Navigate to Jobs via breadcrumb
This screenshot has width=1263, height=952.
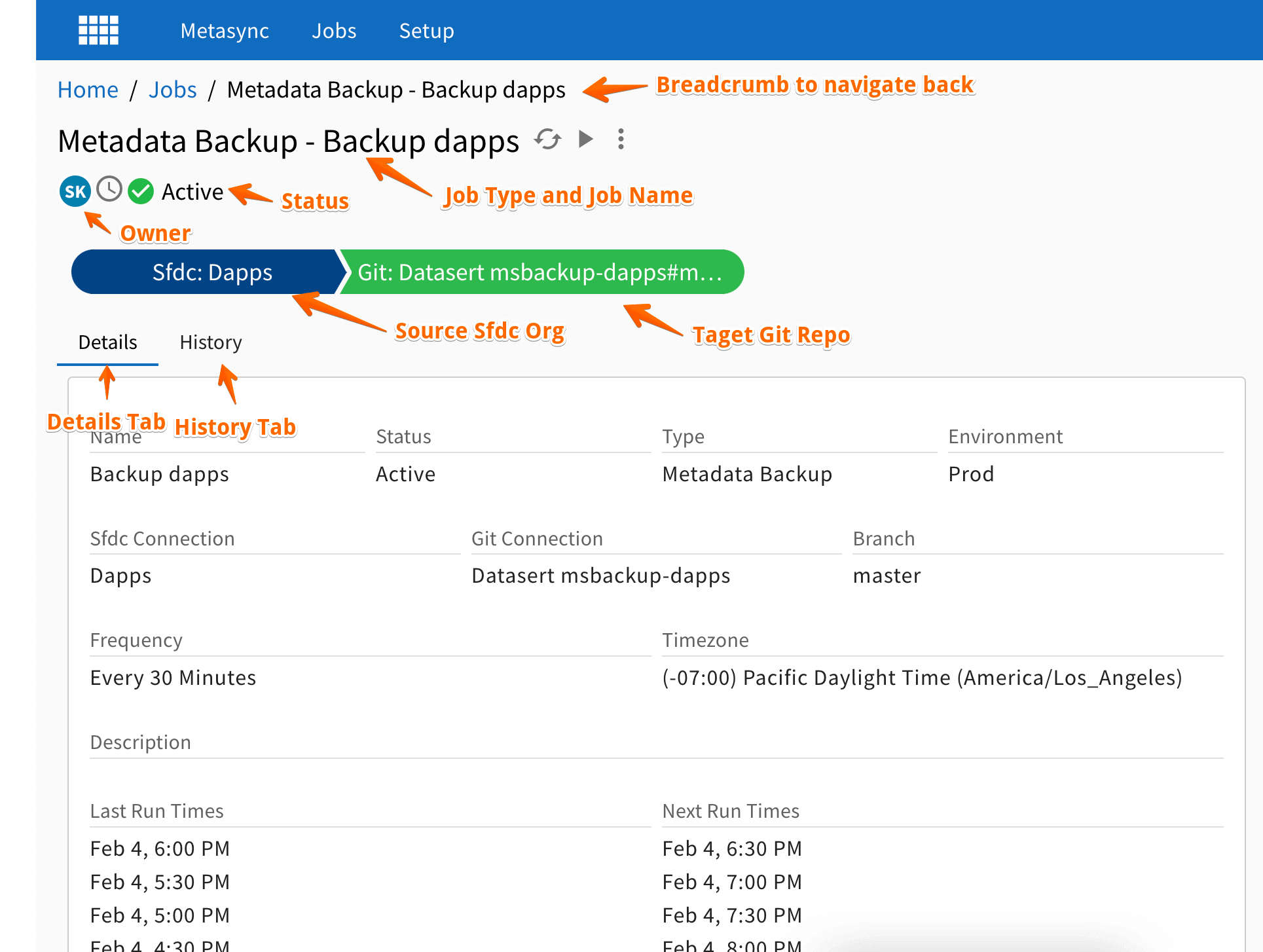coord(172,90)
